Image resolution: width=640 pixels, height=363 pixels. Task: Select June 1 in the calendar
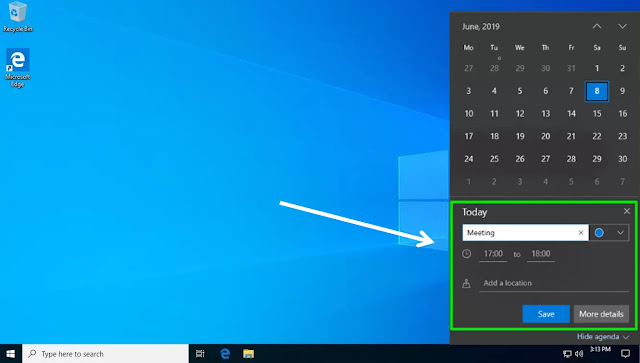597,68
